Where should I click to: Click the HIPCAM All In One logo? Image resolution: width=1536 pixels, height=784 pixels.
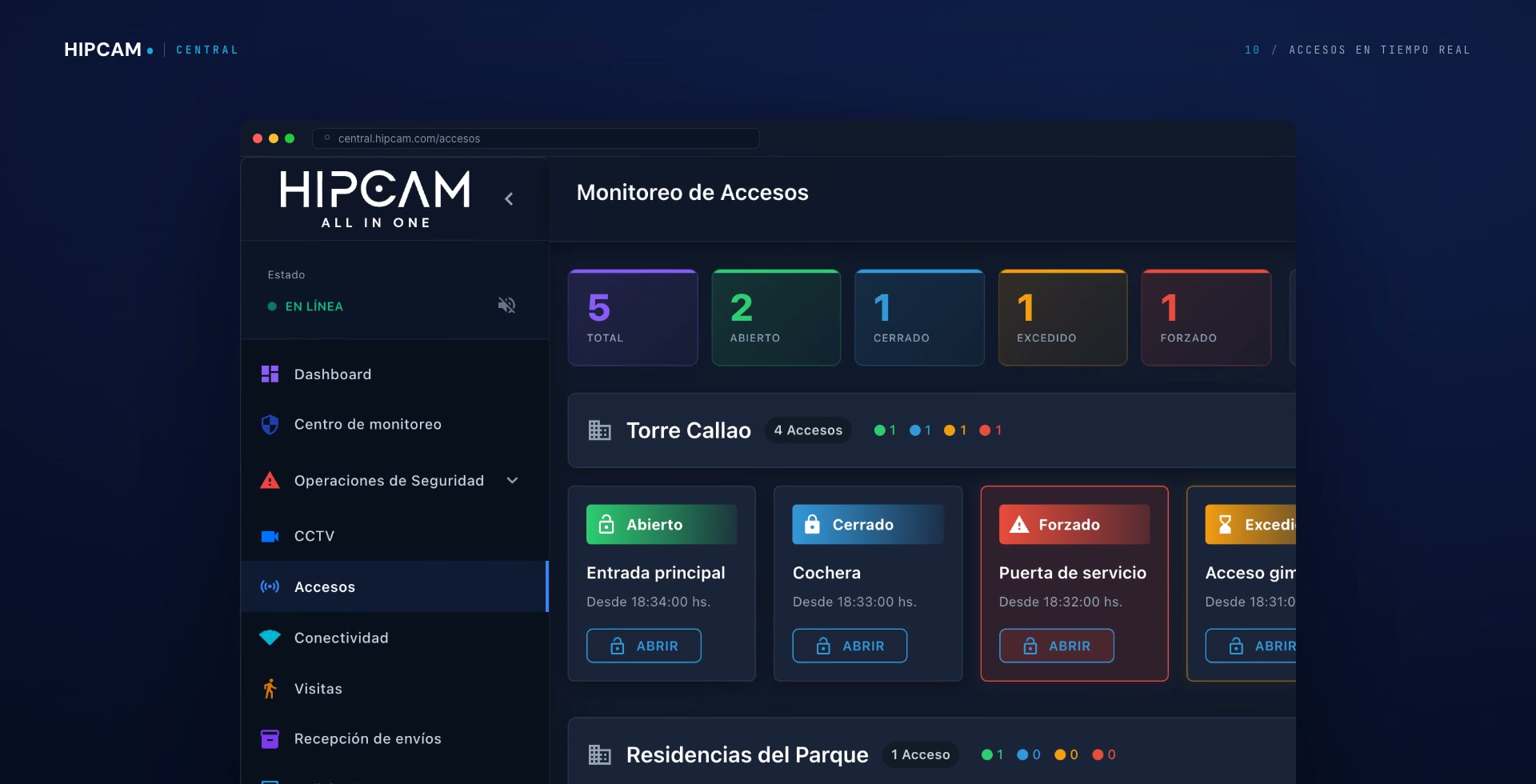click(x=375, y=199)
